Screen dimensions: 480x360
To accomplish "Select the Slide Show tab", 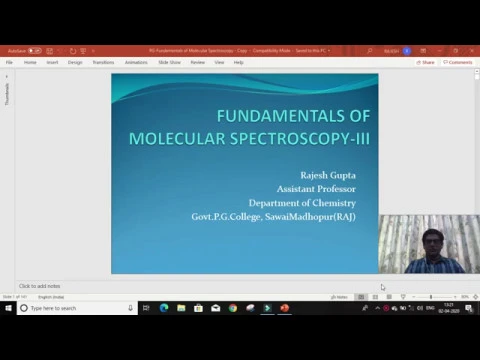I will pyautogui.click(x=169, y=62).
